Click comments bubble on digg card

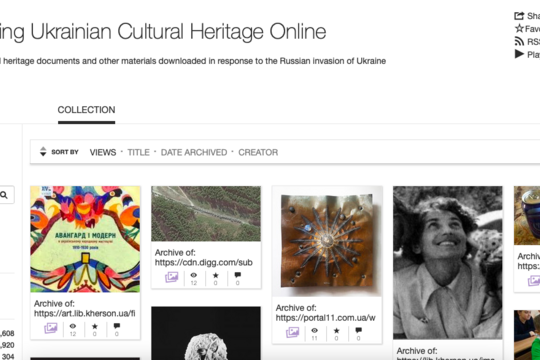[x=238, y=275]
